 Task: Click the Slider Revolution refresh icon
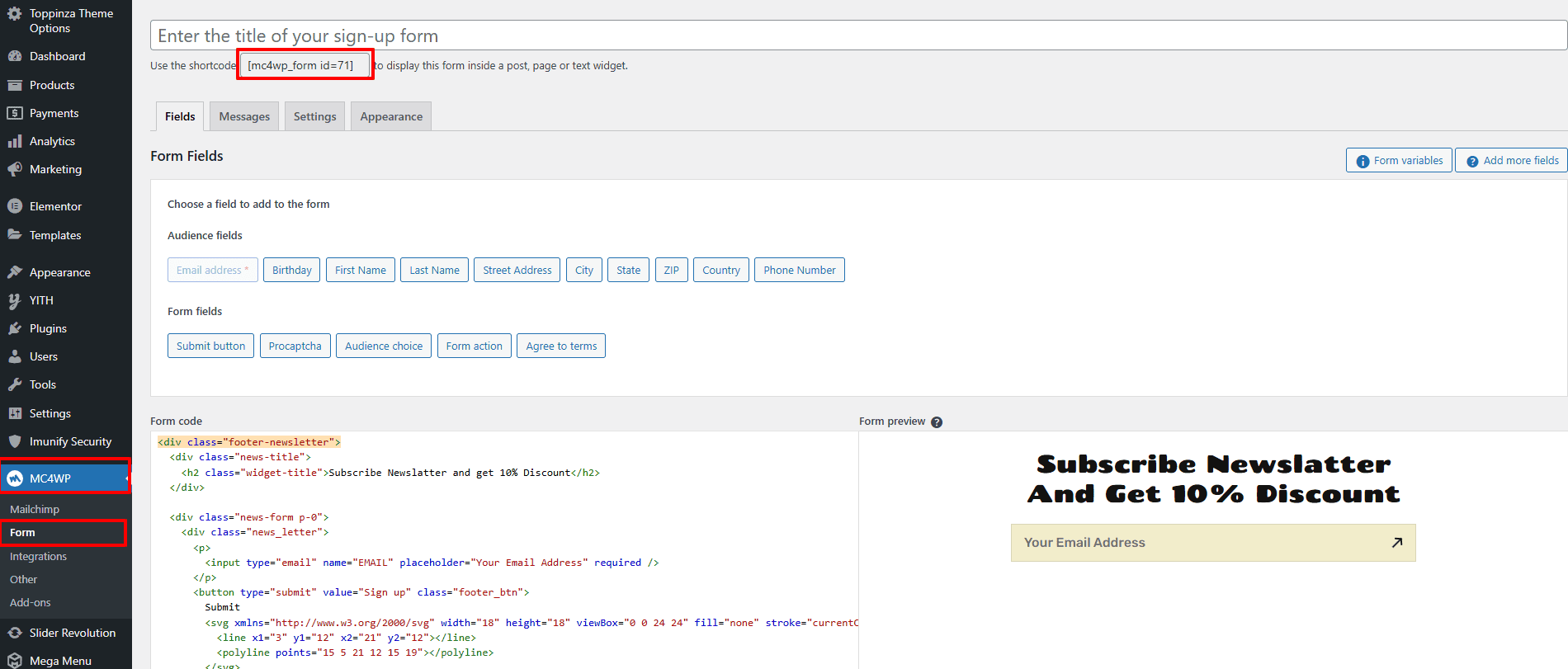(15, 633)
